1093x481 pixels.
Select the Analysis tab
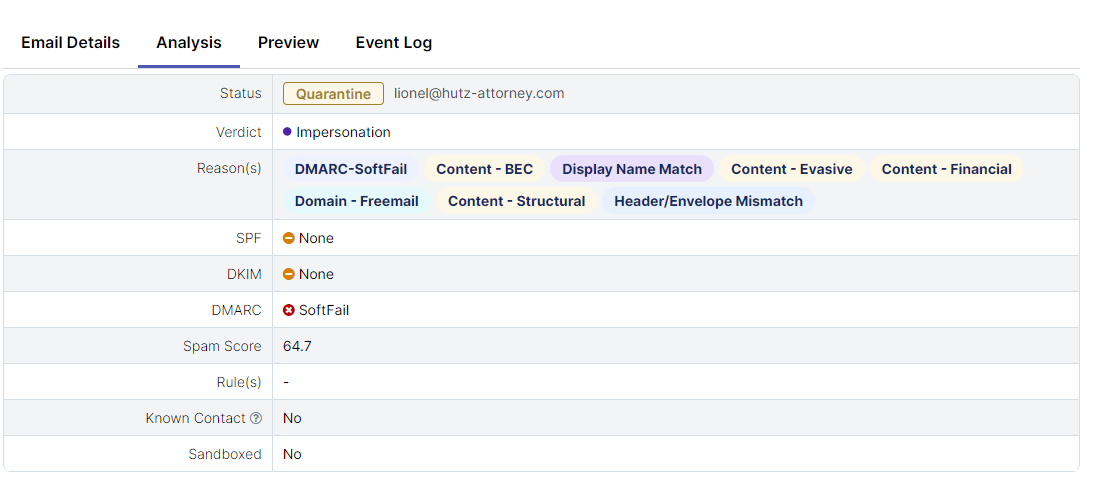[189, 42]
